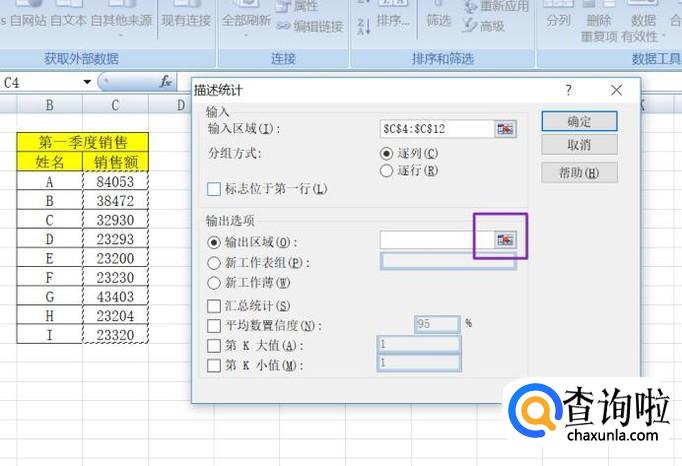Screen dimensions: 682x466
Task: Click the dialog's question mark help icon
Action: [569, 91]
